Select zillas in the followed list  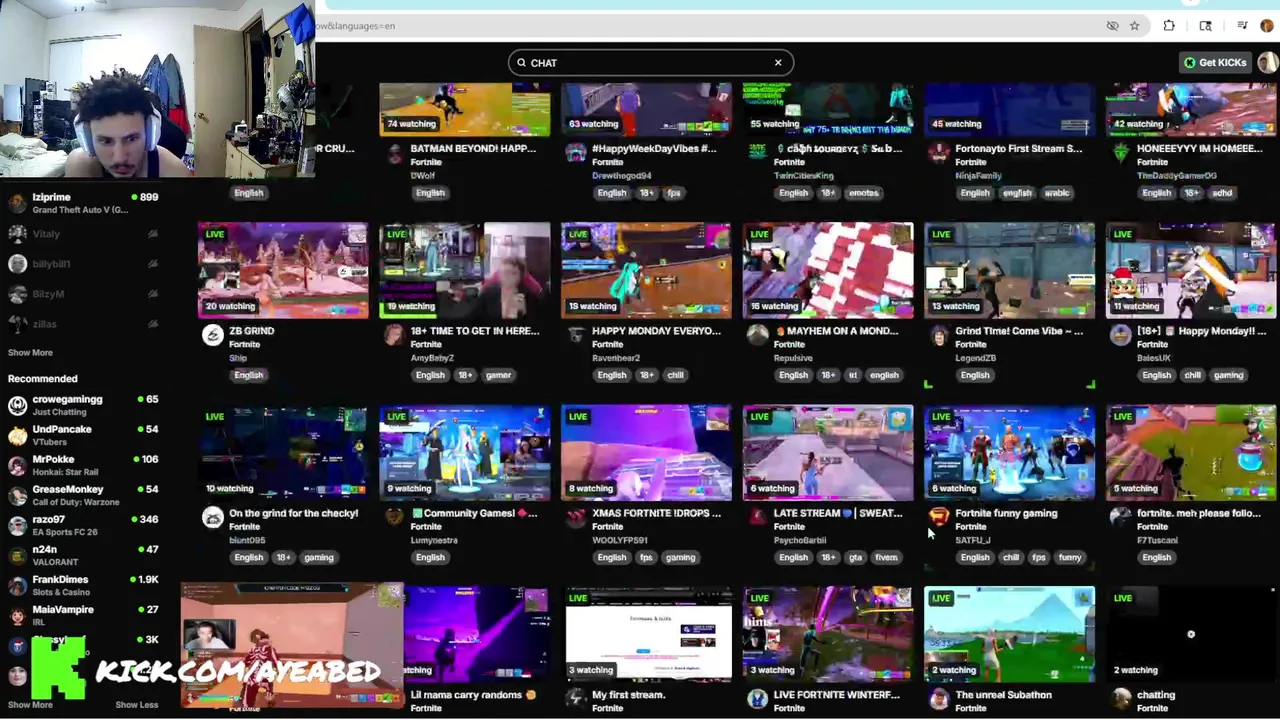(85, 324)
